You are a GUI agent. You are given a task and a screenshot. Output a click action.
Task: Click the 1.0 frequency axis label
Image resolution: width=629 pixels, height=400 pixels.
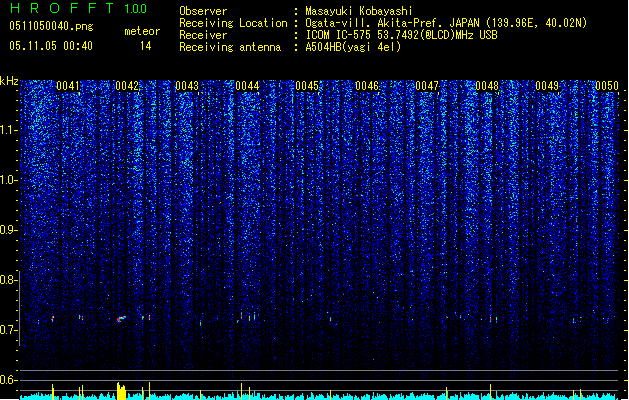[9, 180]
